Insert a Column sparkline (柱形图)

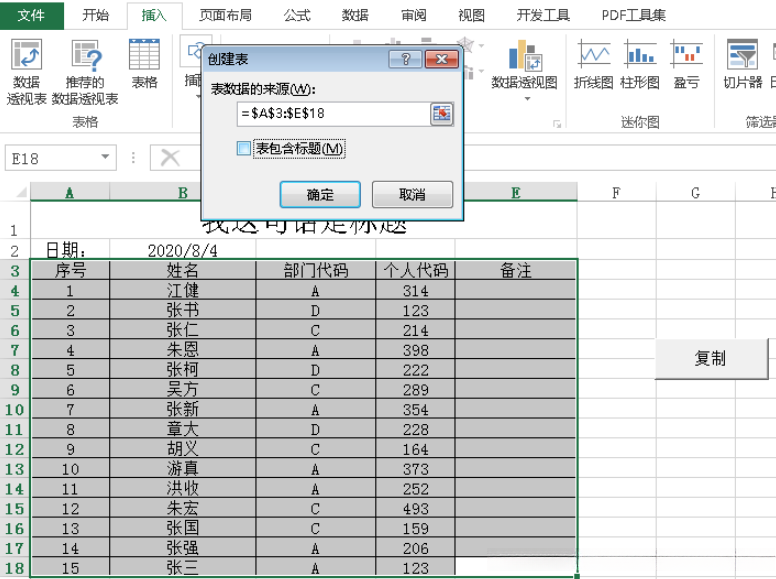coord(640,63)
